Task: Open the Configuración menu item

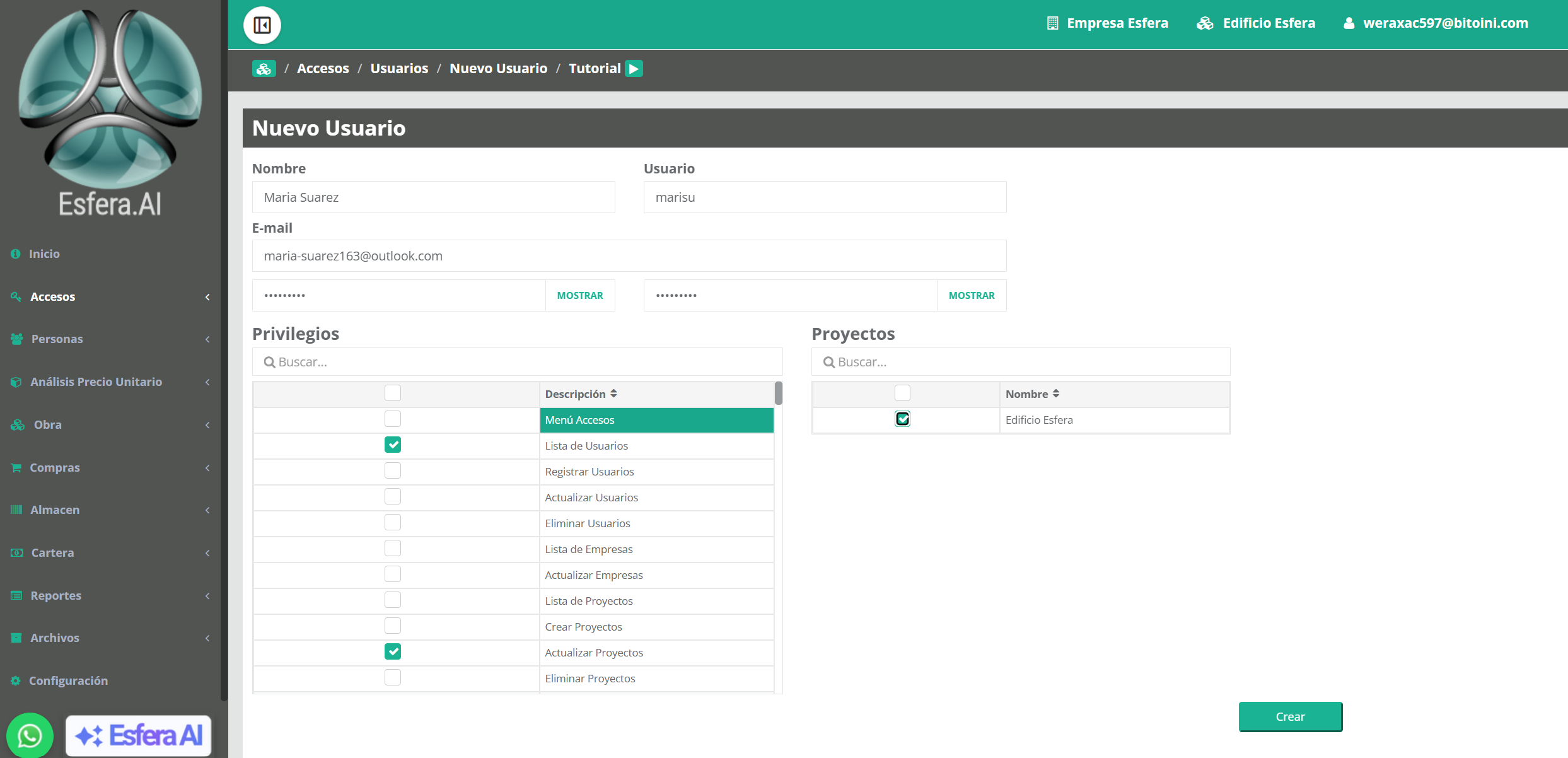Action: [68, 680]
